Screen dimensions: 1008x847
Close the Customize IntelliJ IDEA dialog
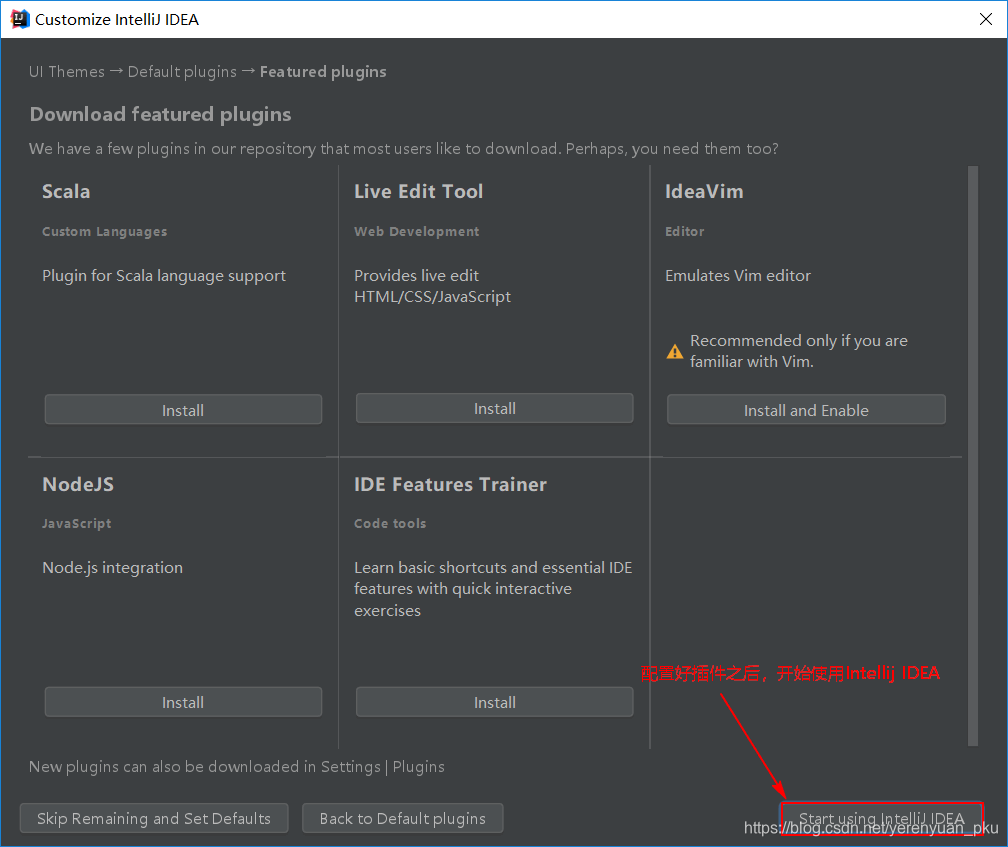(x=986, y=19)
